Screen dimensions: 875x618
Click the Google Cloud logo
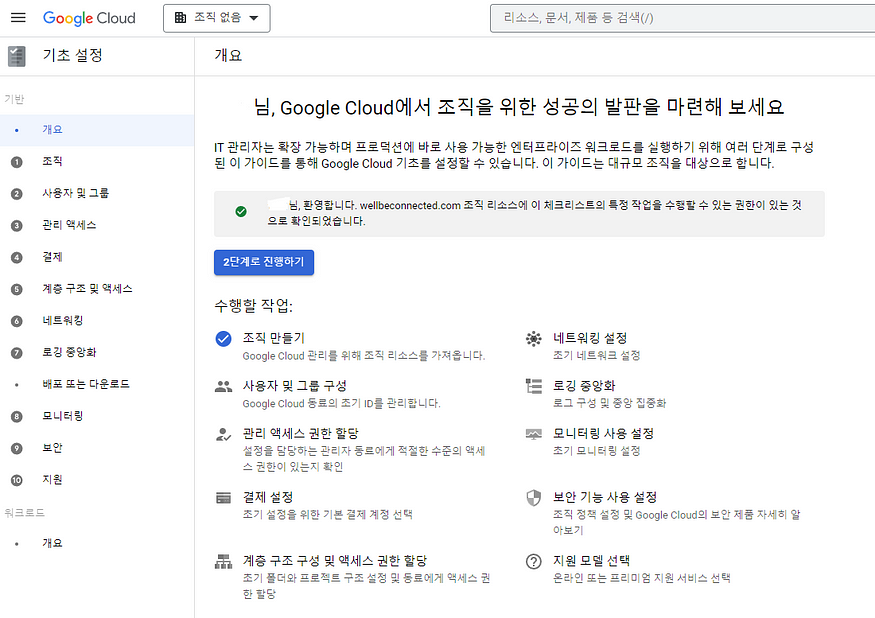[89, 18]
